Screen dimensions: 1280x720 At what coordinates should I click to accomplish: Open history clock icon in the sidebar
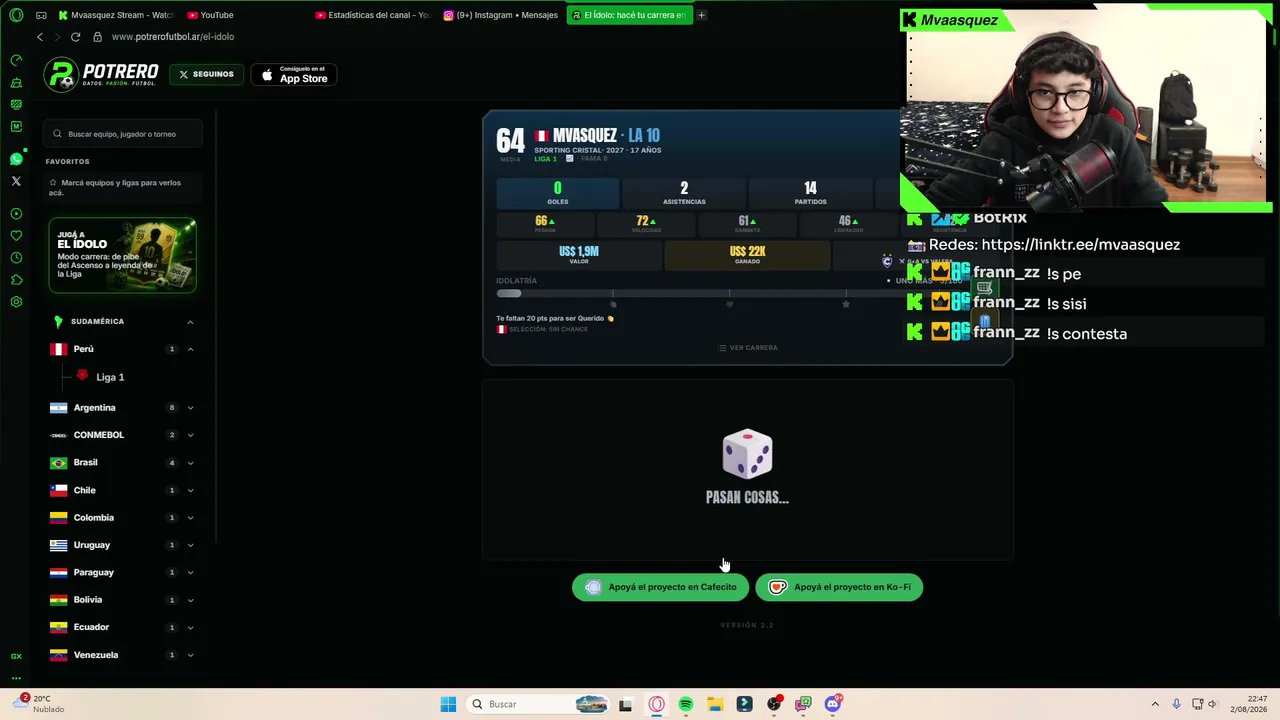(16, 258)
